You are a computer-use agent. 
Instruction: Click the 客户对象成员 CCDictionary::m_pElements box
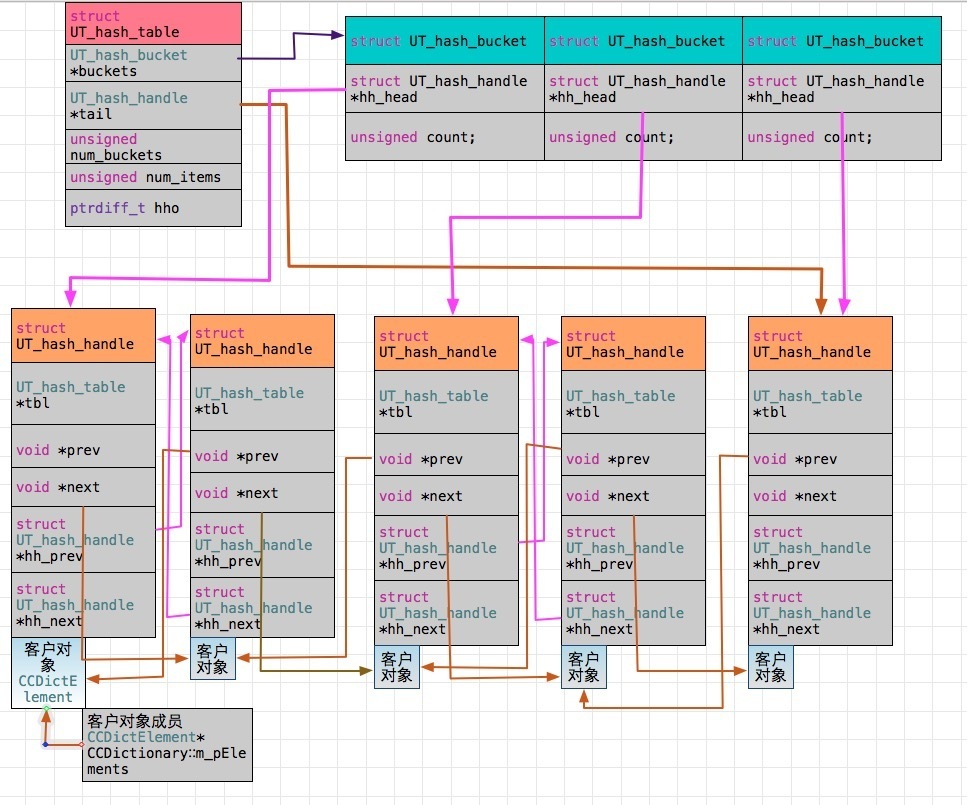click(167, 745)
